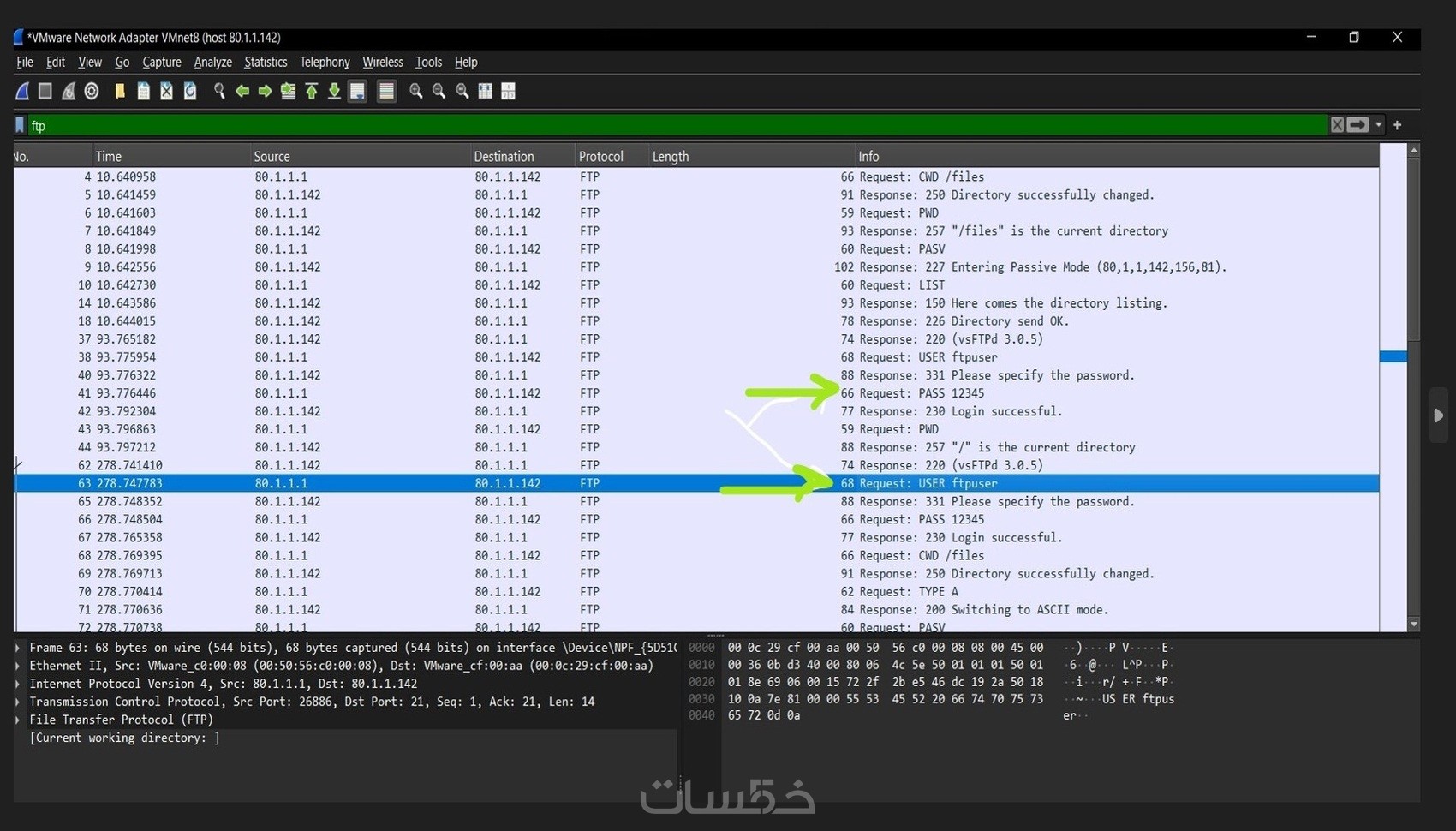Select packet 70 Request: TYPE A
The height and width of the screenshot is (831, 1456).
click(696, 592)
